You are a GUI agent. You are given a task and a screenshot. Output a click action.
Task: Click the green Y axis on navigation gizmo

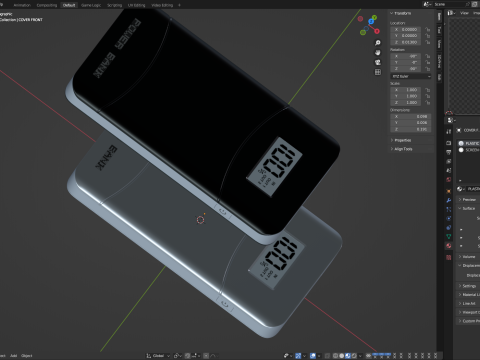point(374,17)
